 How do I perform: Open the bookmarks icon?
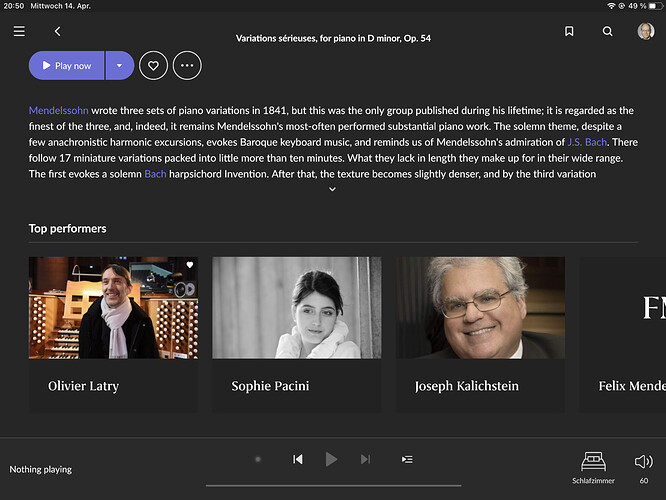[569, 31]
